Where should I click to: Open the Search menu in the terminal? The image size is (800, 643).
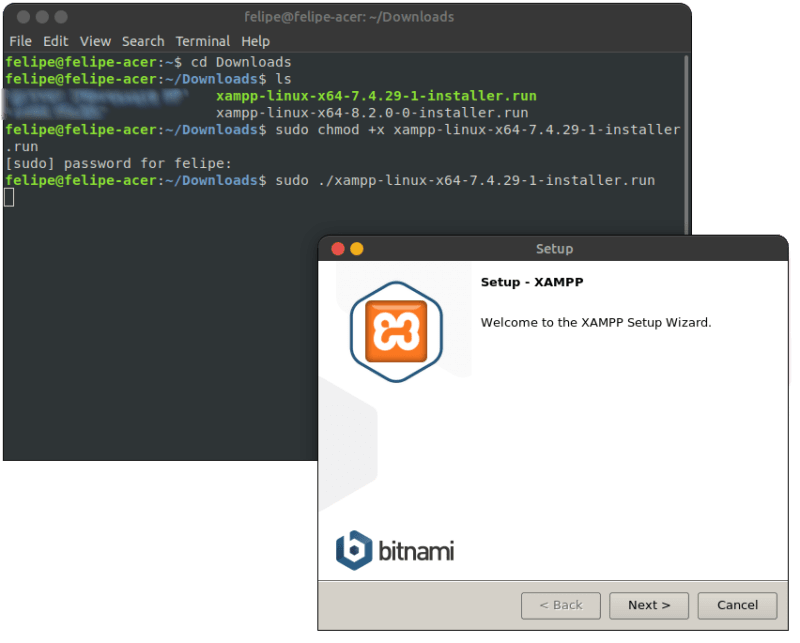point(143,41)
